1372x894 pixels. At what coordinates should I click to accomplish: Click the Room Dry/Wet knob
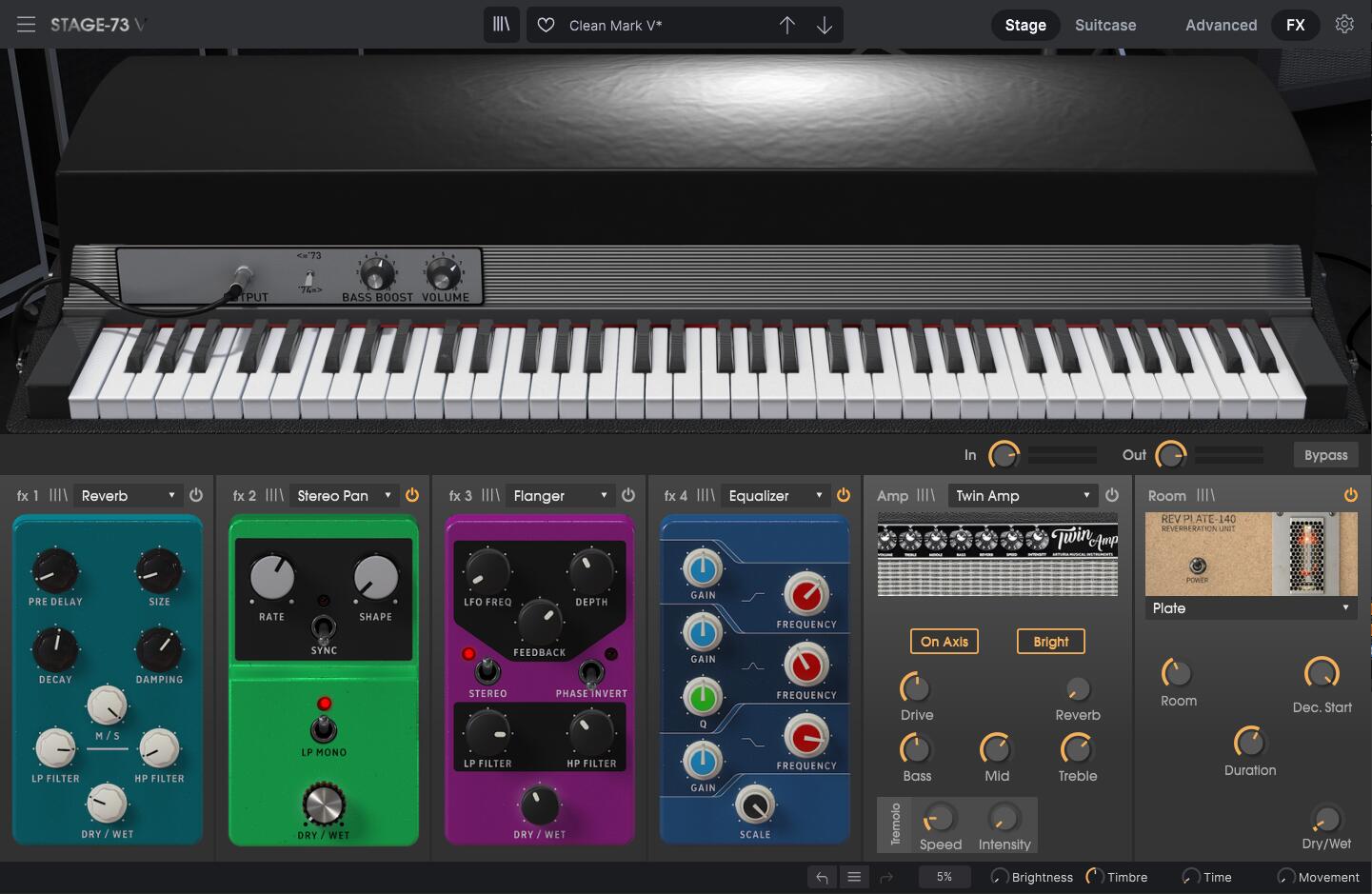(x=1326, y=819)
